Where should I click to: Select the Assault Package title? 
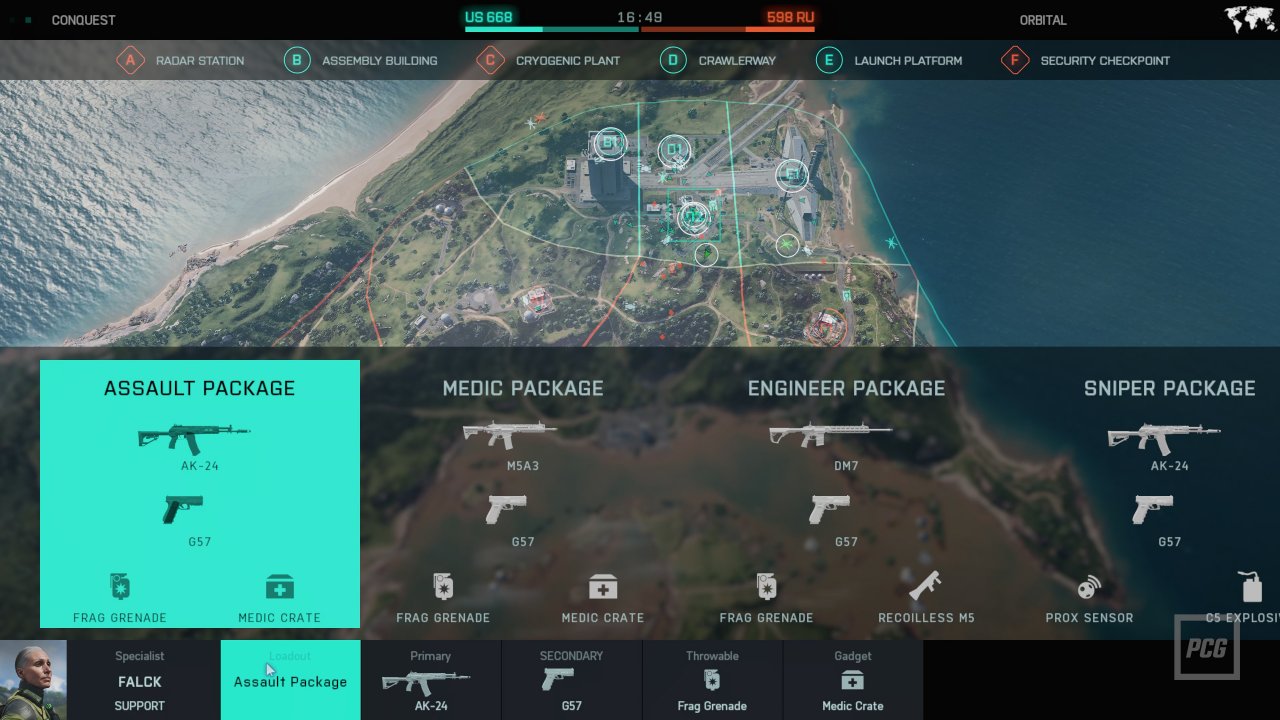point(199,388)
